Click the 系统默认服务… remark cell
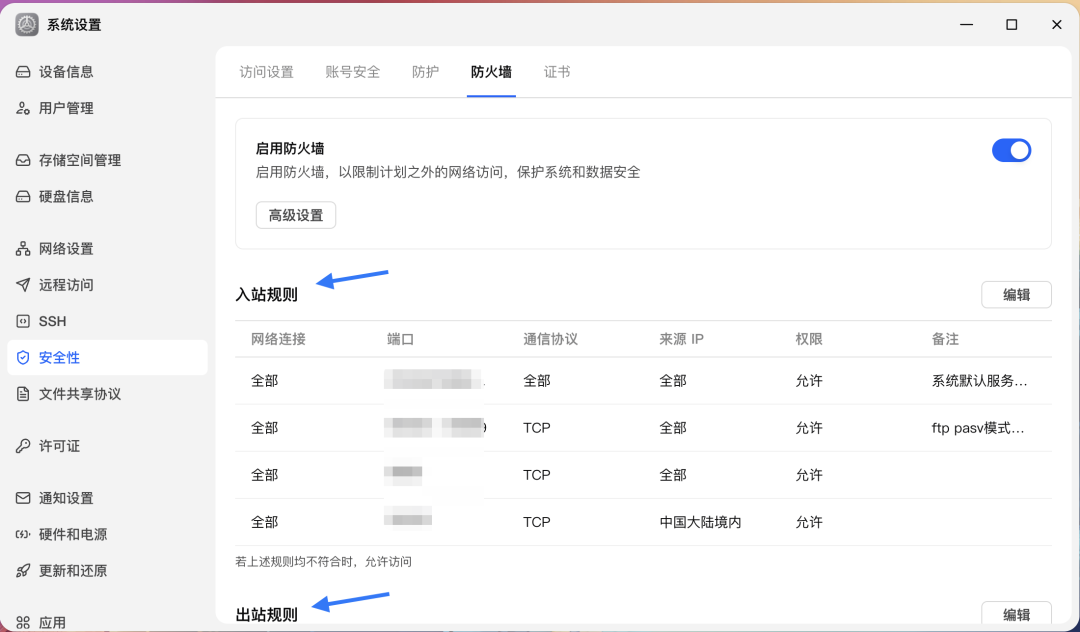Viewport: 1080px width, 632px height. coord(979,381)
